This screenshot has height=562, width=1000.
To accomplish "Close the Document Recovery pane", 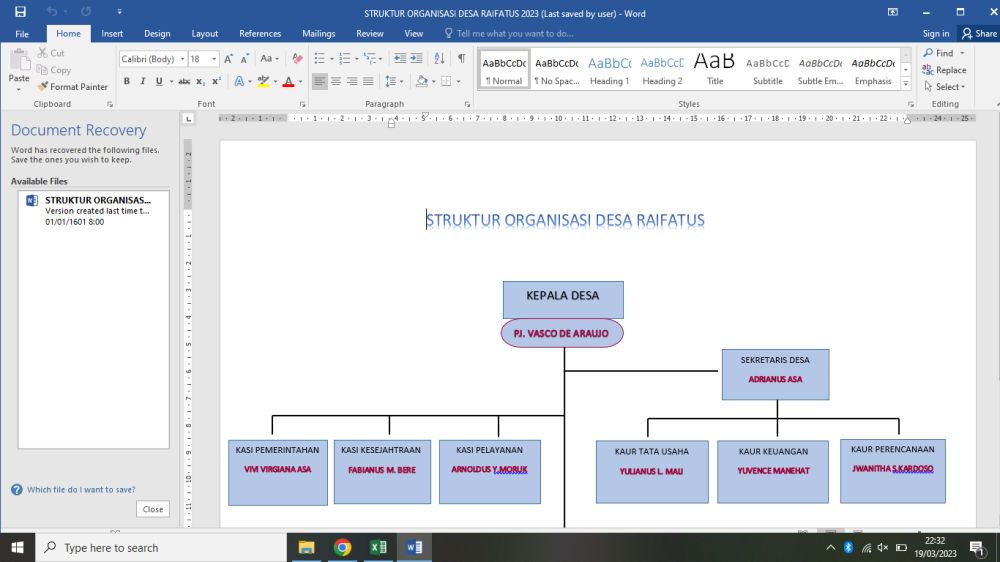I will click(153, 509).
